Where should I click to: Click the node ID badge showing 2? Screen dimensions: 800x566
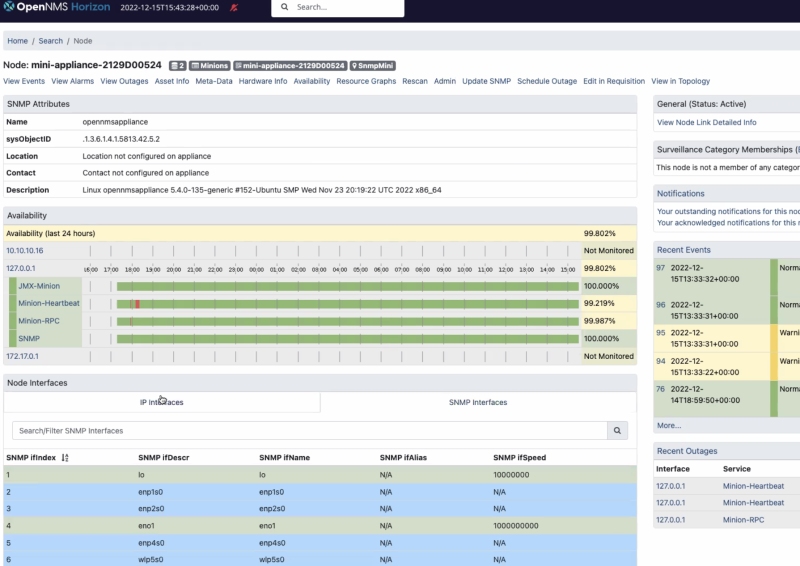[x=178, y=66]
